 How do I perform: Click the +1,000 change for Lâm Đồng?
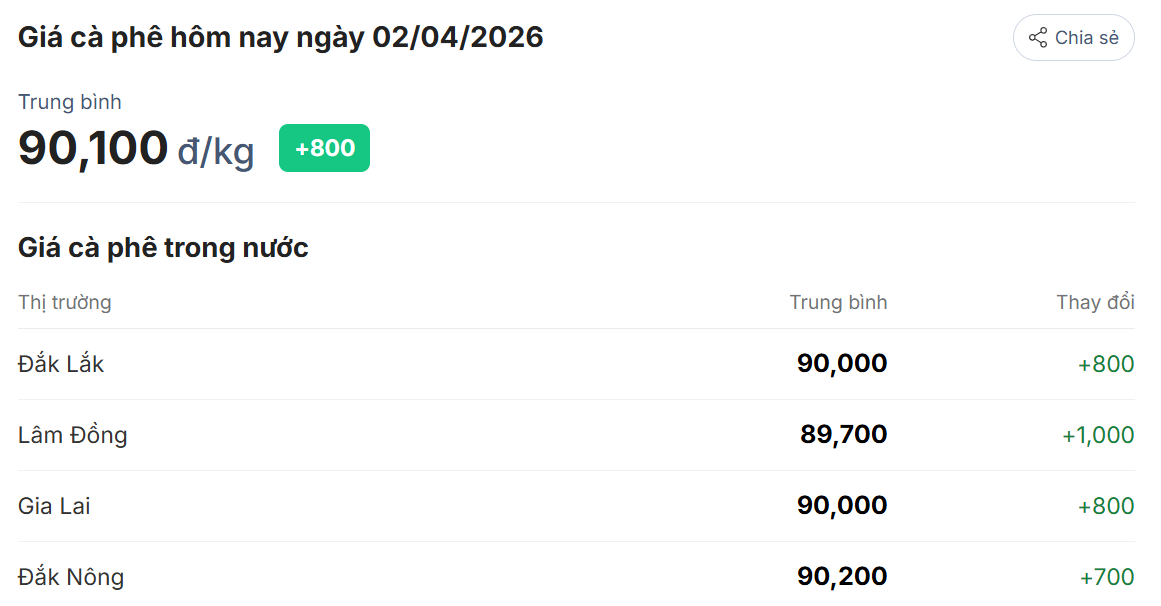tap(1098, 435)
